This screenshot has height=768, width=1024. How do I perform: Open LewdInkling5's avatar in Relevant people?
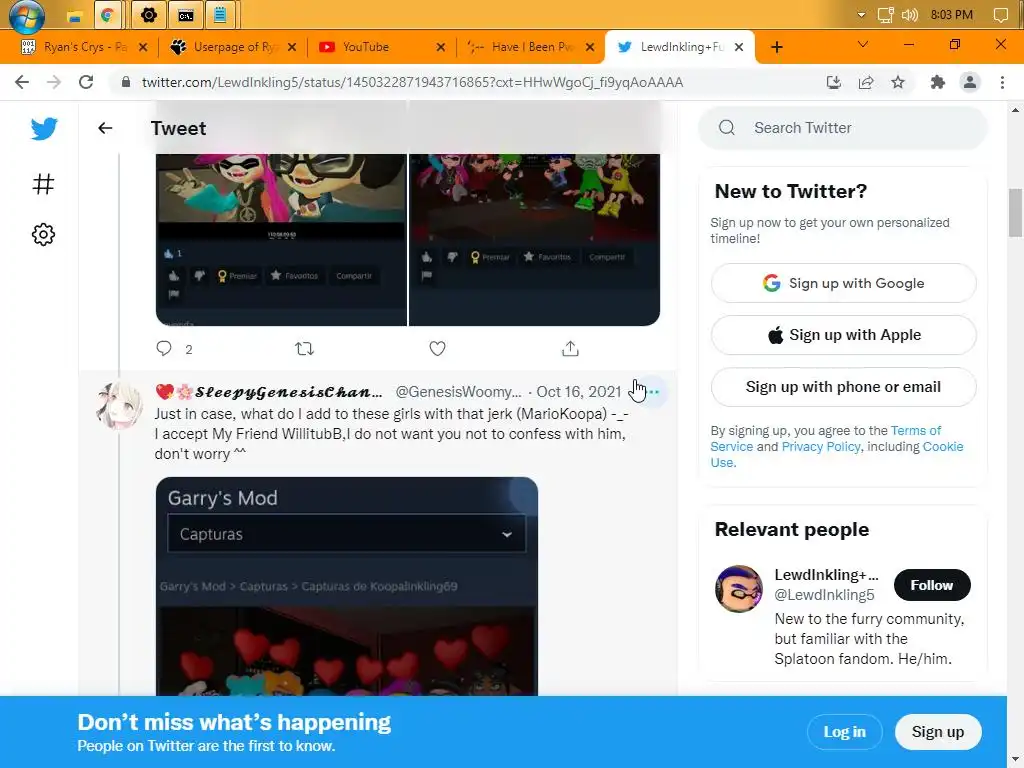point(739,588)
